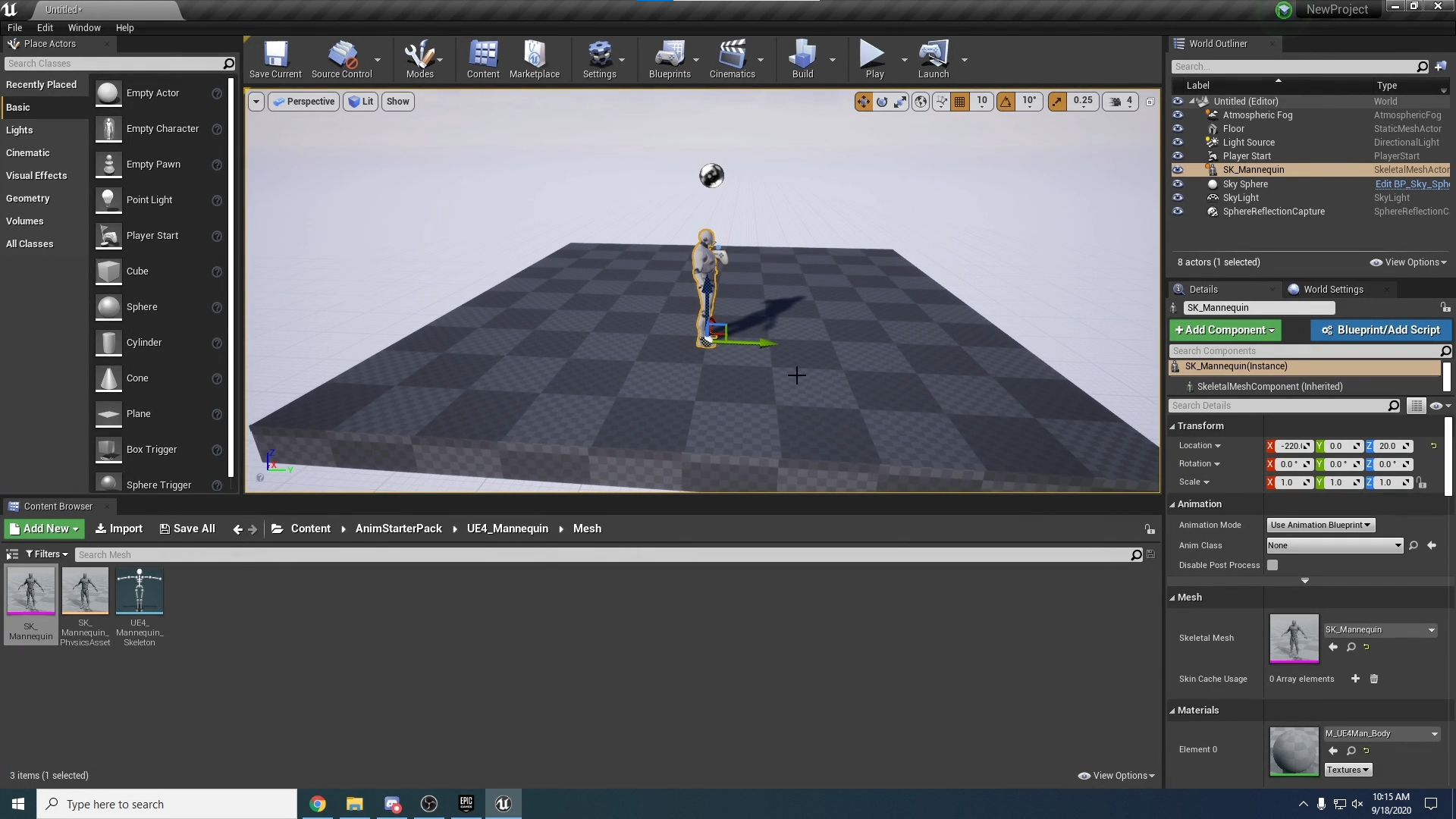Screen dimensions: 1456x819
Task: Select the Modes toolbar icon
Action: [x=419, y=56]
